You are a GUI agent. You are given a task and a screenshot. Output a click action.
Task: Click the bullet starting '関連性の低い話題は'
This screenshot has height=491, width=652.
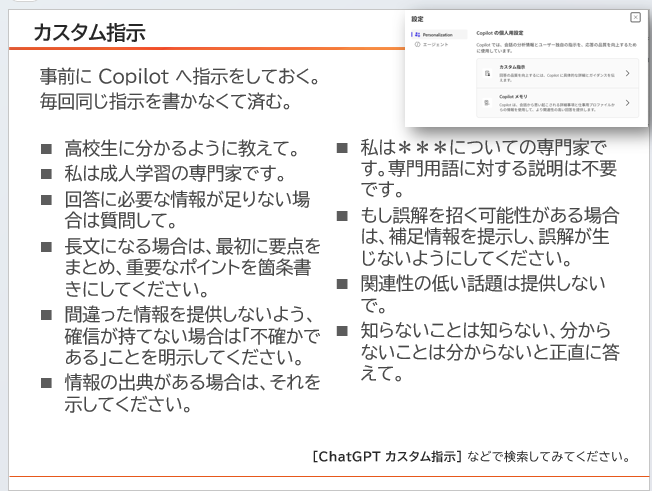tap(483, 294)
